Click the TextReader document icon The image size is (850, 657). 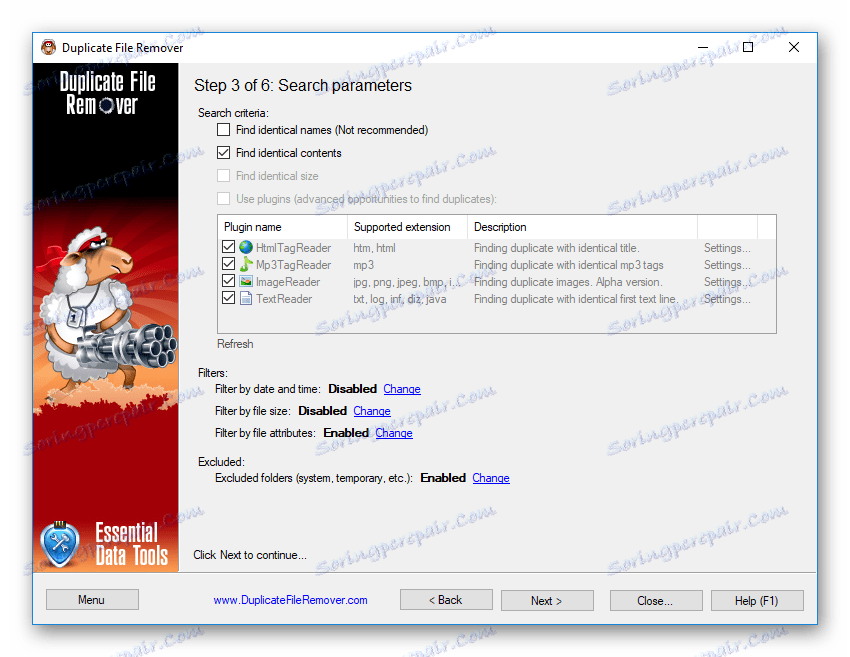(246, 299)
